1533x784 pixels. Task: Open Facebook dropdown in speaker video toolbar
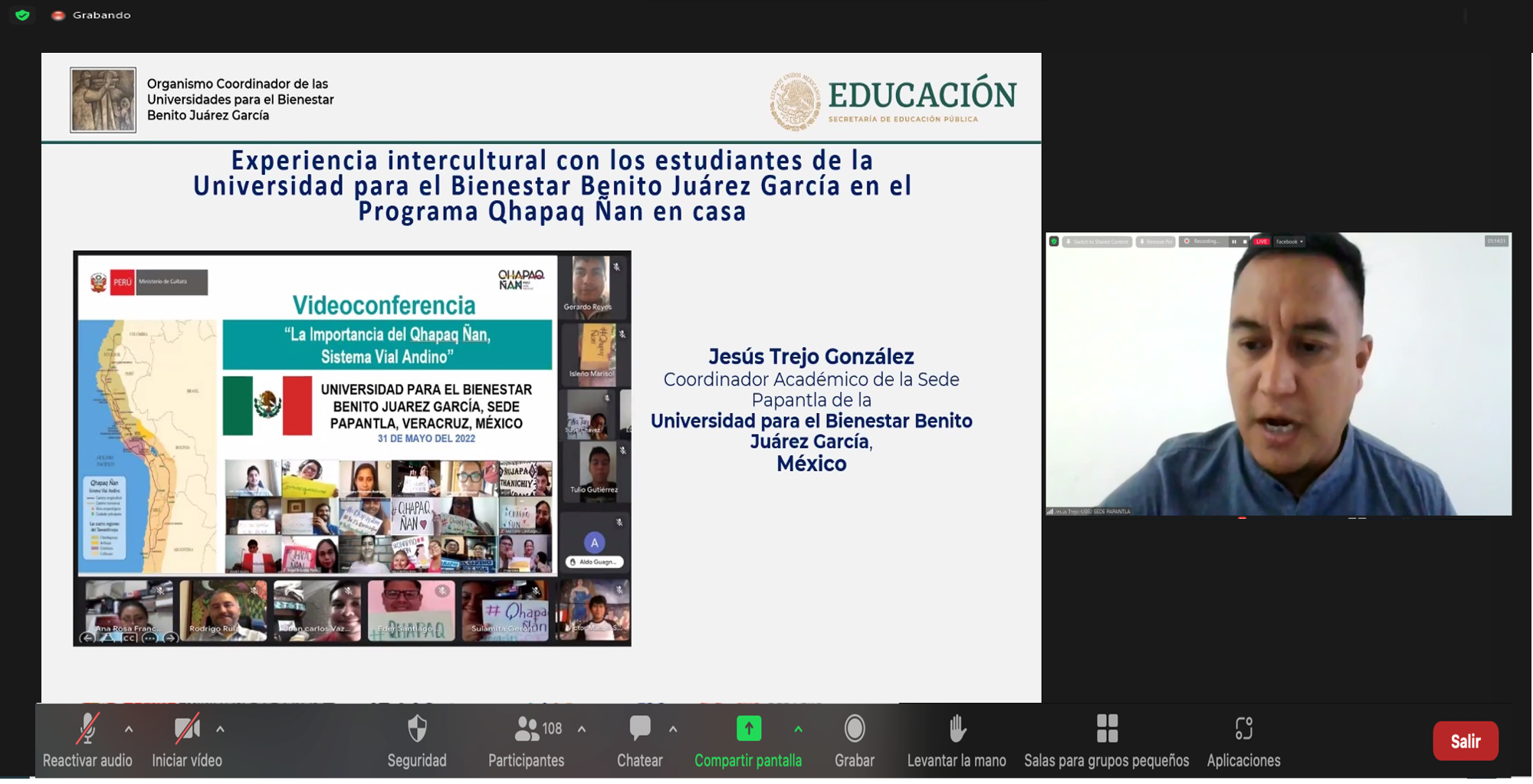pos(1289,241)
